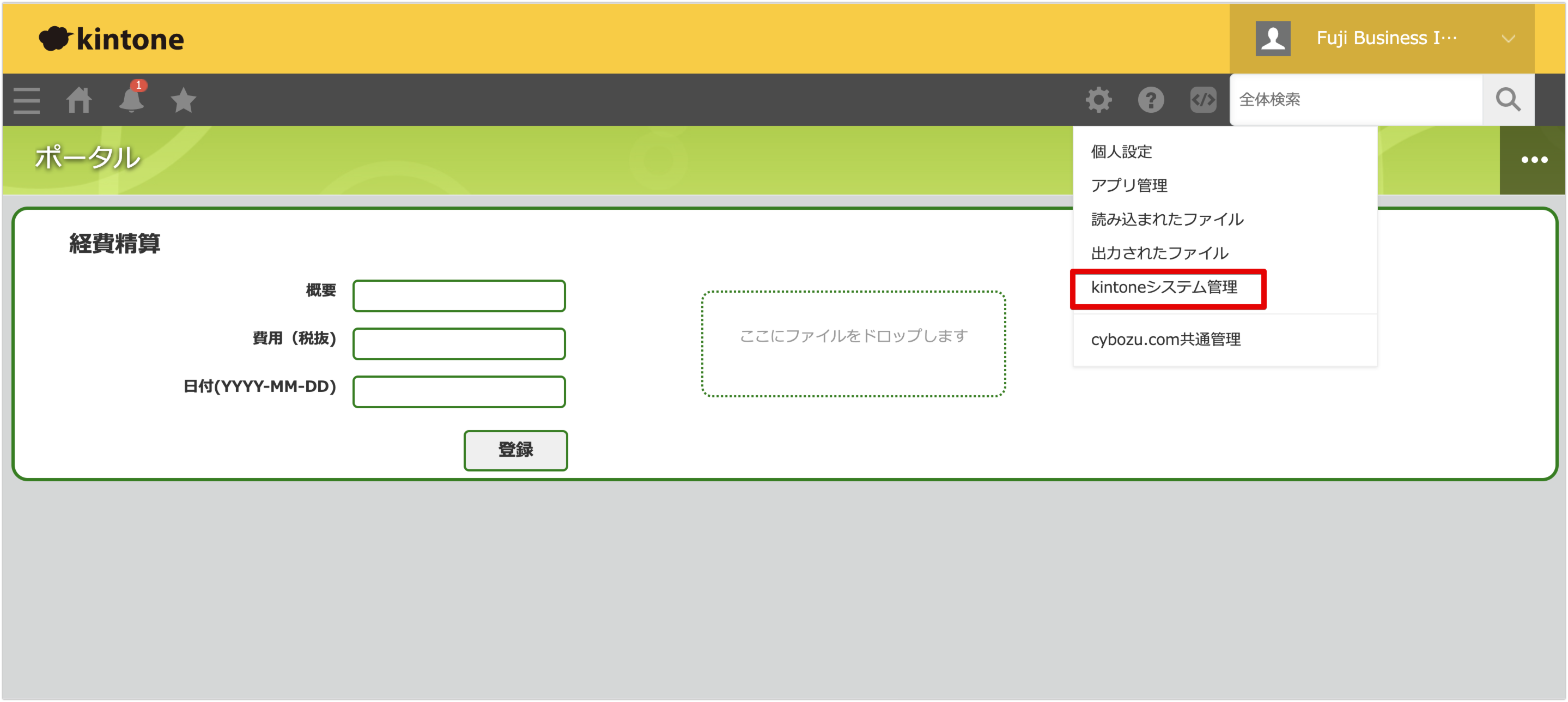Focus the 概要 input field
This screenshot has width=1568, height=702.
point(459,296)
